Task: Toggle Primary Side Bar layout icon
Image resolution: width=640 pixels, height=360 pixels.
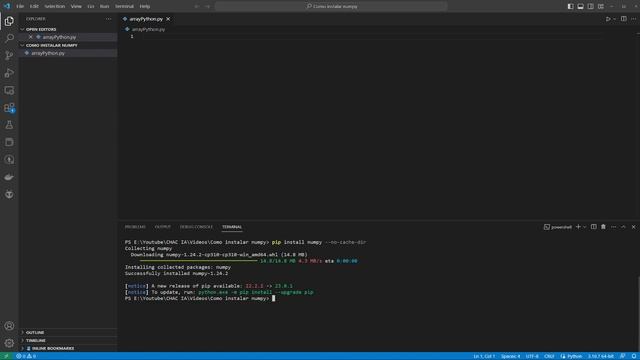Action: pyautogui.click(x=570, y=7)
